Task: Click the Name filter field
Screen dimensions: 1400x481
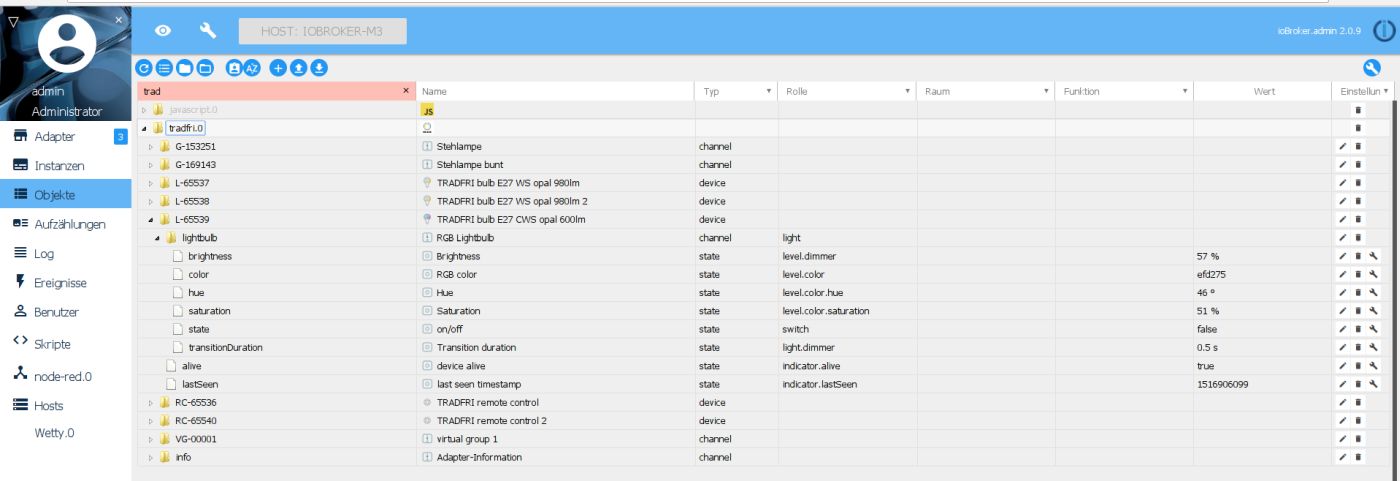Action: (555, 91)
